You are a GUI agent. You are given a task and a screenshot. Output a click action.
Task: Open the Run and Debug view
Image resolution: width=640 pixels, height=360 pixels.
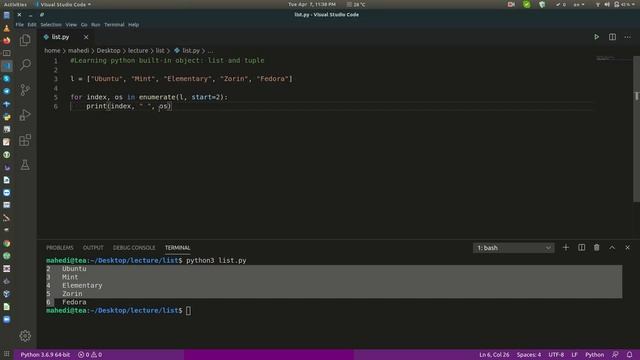(x=25, y=115)
